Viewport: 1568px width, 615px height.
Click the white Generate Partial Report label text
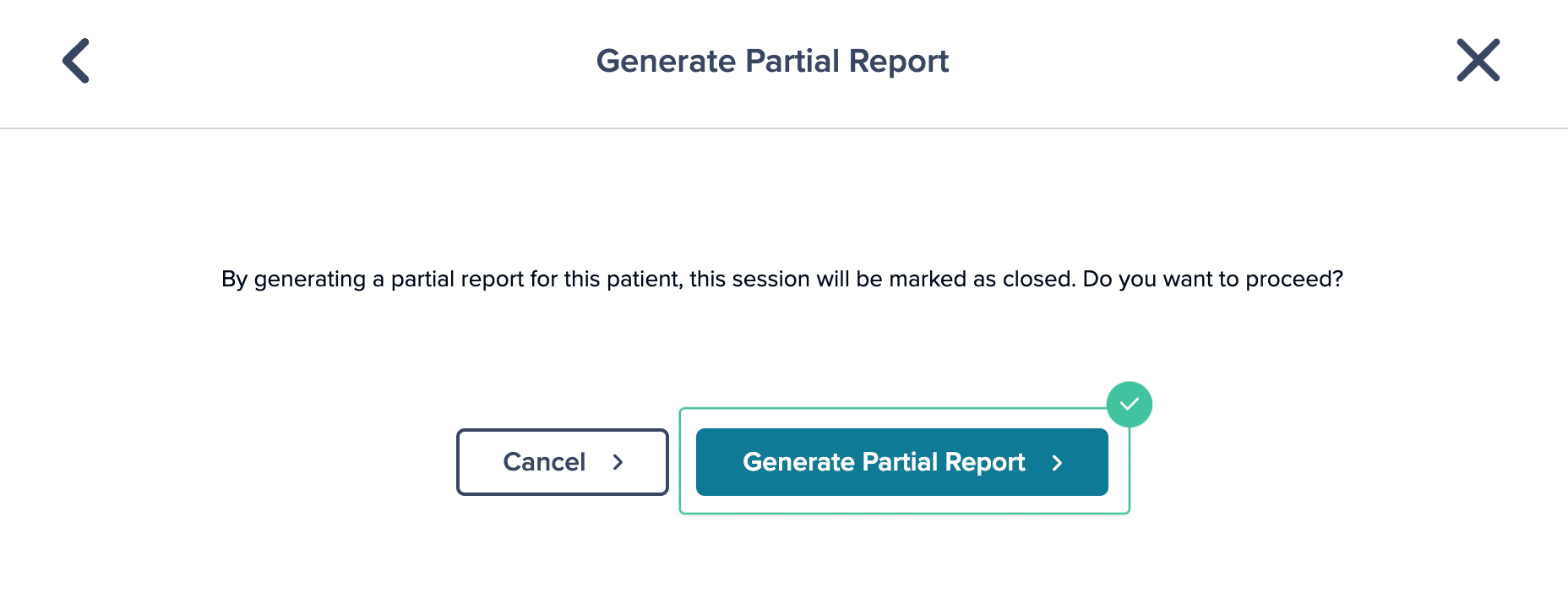884,462
